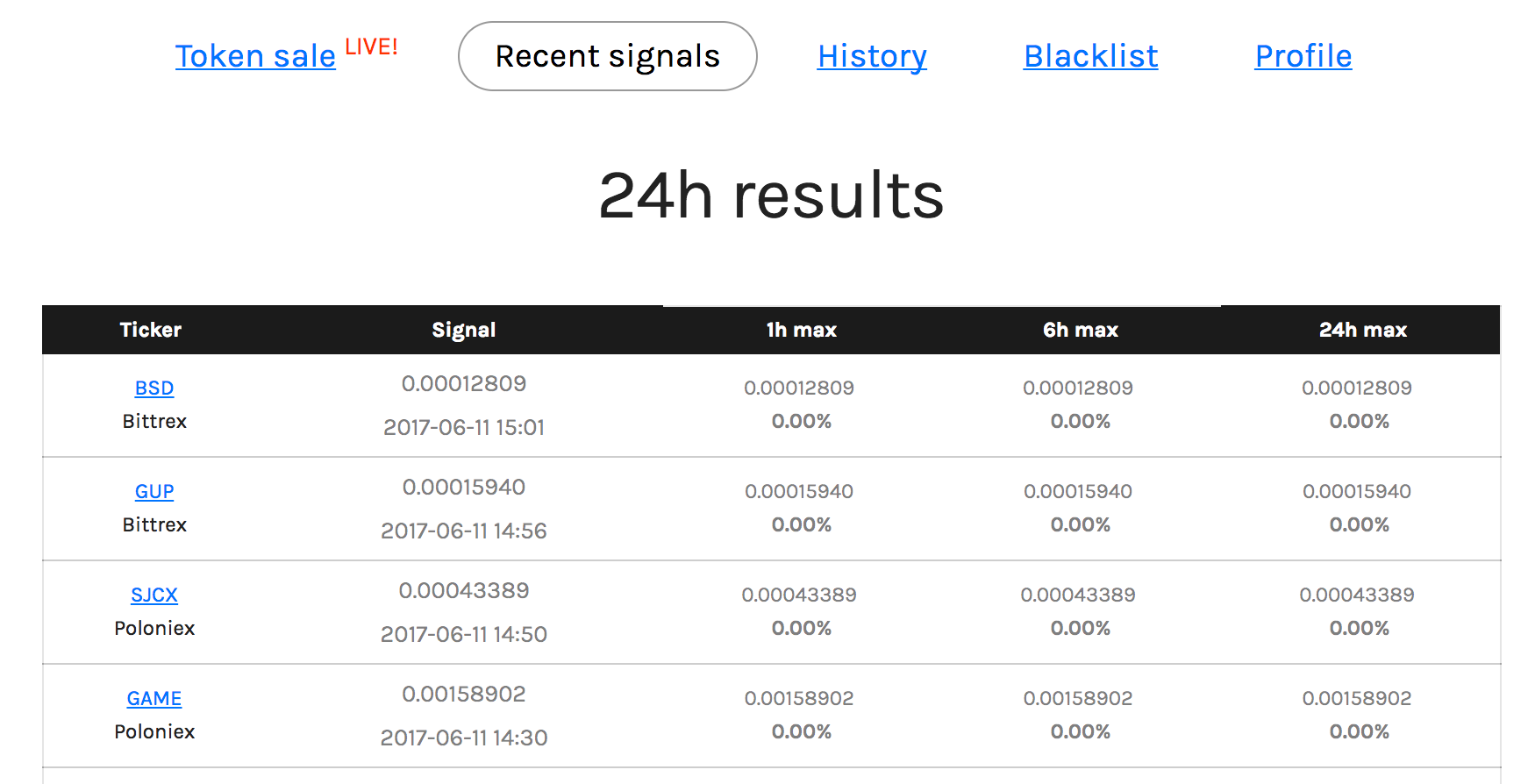Image resolution: width=1535 pixels, height=784 pixels.
Task: Click BSD signal price 0.00012809
Action: pyautogui.click(x=464, y=383)
